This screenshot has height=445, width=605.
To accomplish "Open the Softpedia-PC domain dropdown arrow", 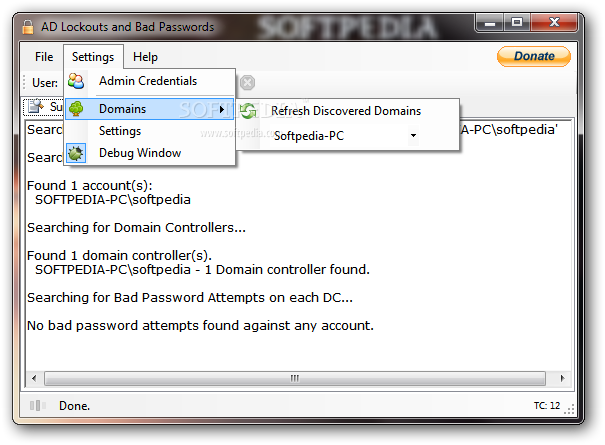I will 413,135.
